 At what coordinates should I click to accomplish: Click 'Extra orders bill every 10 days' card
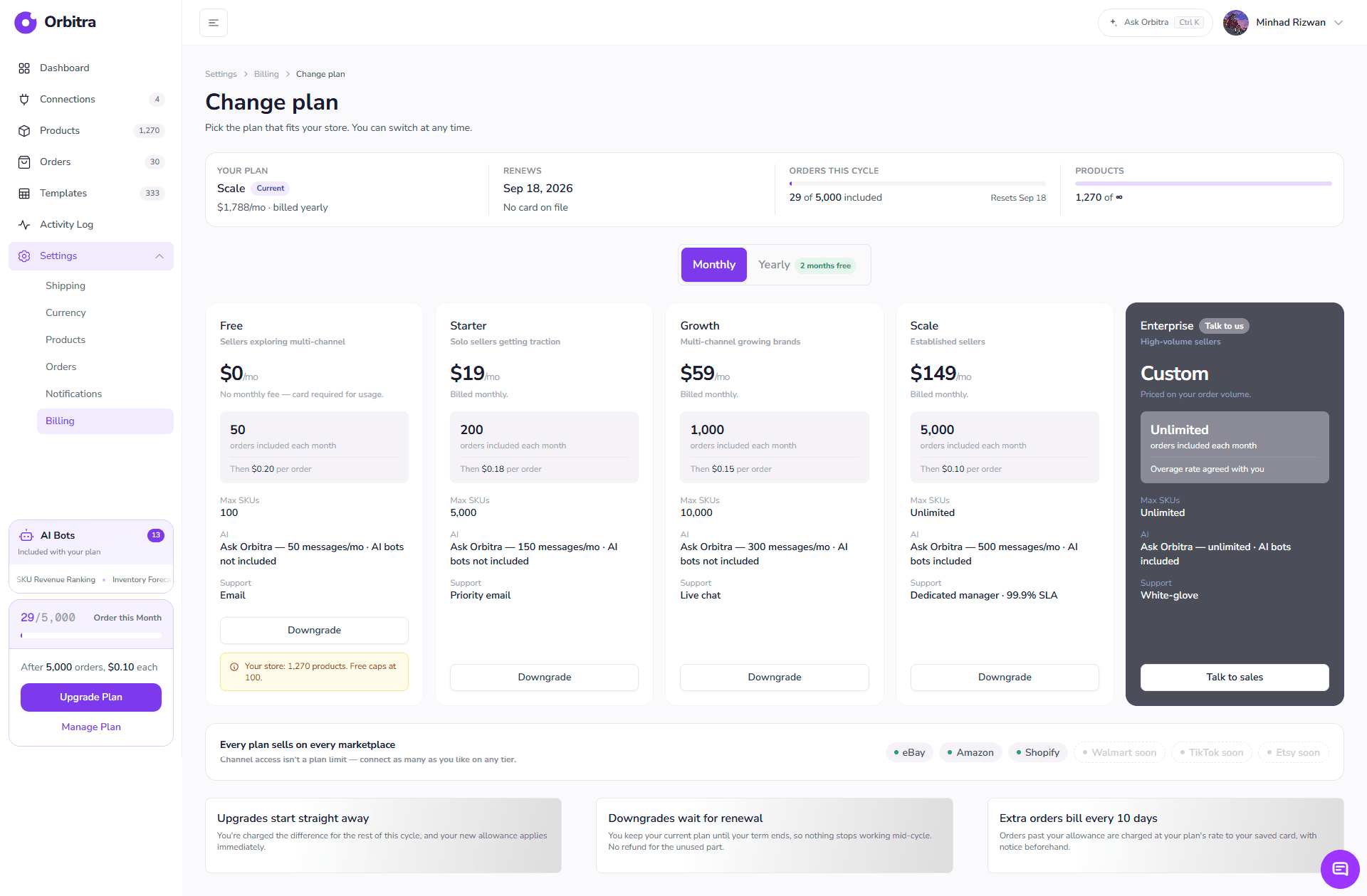point(1166,836)
